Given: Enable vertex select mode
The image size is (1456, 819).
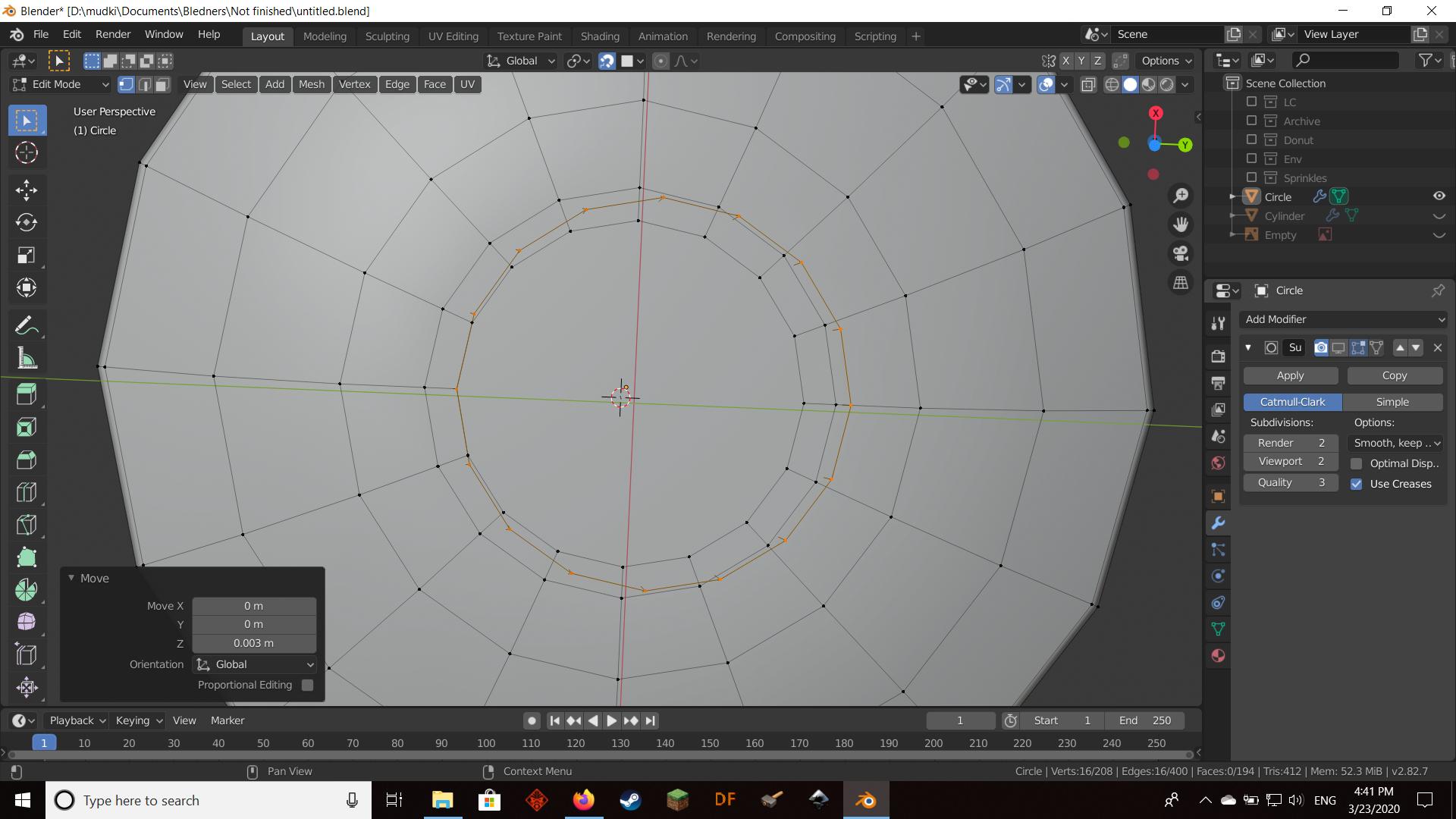Looking at the screenshot, I should [x=127, y=84].
